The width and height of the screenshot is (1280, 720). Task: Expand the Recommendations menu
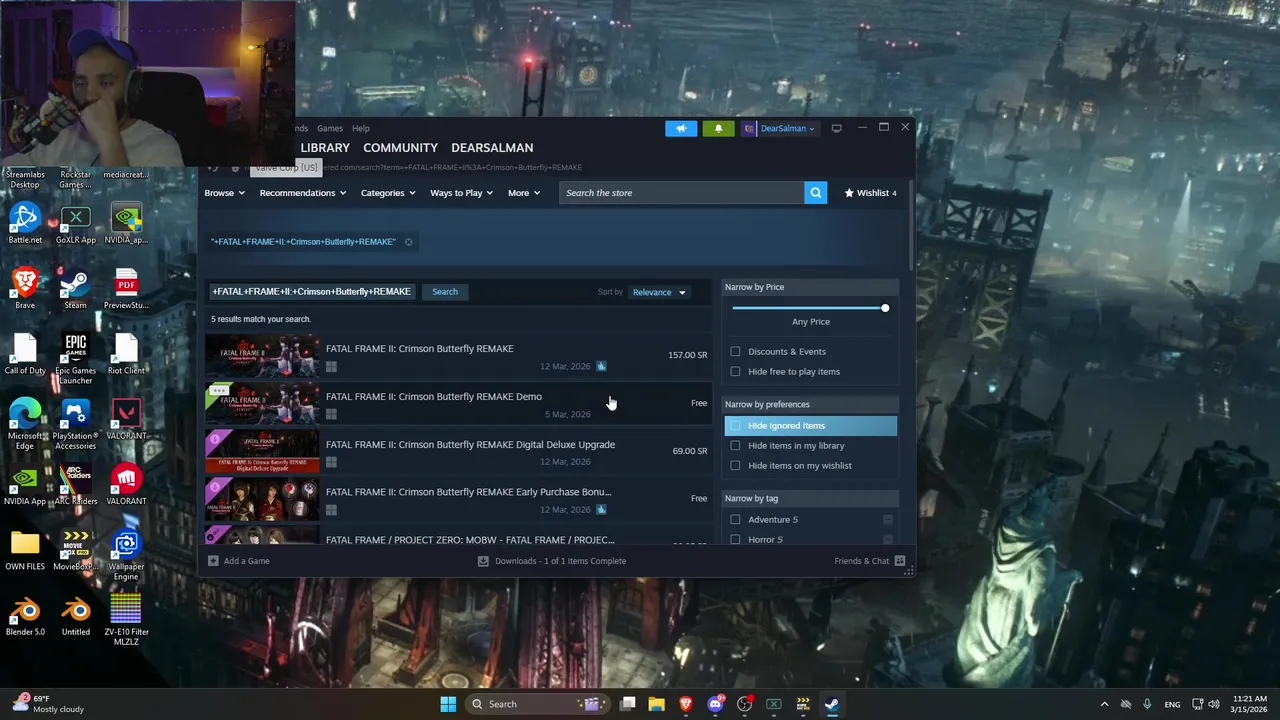(x=302, y=193)
